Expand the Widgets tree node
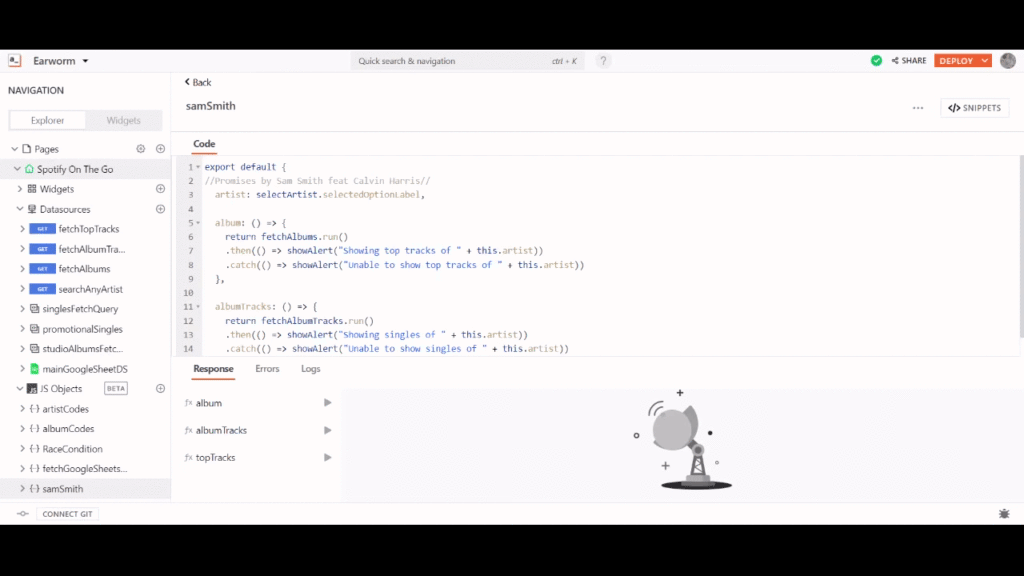This screenshot has height=576, width=1024. (x=20, y=189)
